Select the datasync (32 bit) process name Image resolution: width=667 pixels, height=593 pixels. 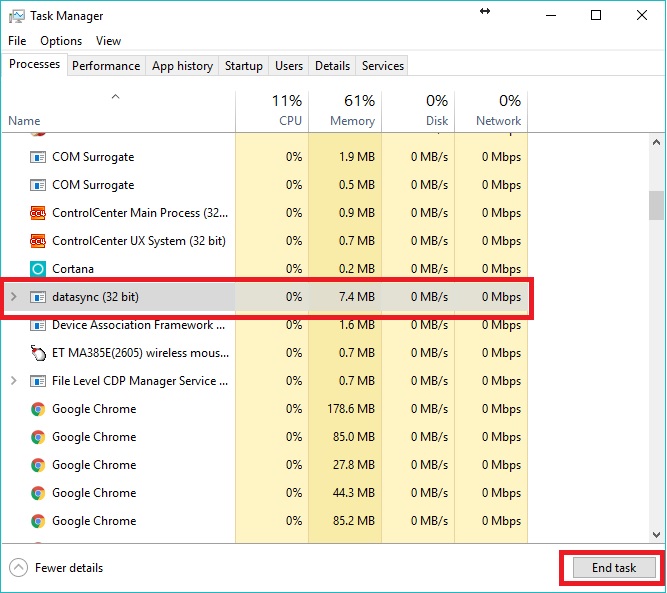pyautogui.click(x=96, y=297)
